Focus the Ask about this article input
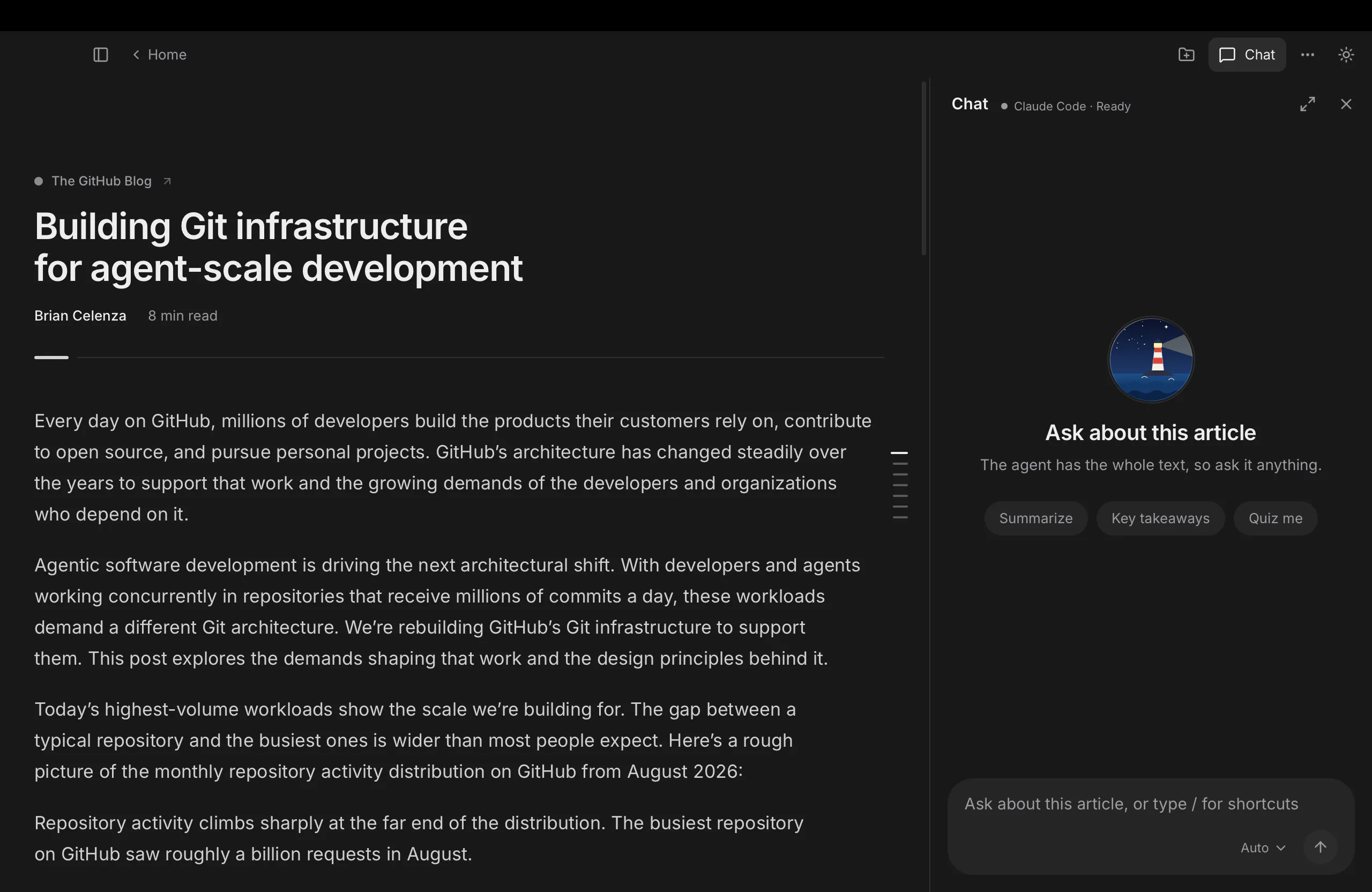 (1150, 804)
